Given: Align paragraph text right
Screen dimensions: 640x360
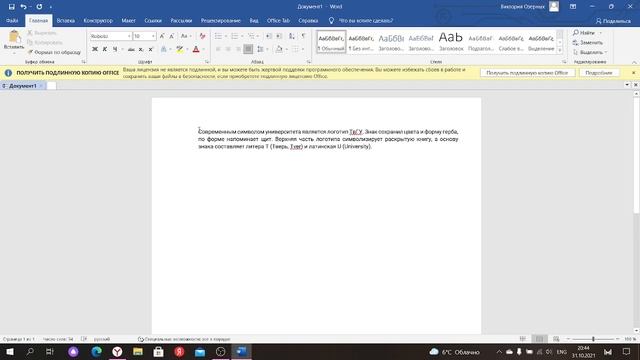Looking at the screenshot, I should click(238, 49).
